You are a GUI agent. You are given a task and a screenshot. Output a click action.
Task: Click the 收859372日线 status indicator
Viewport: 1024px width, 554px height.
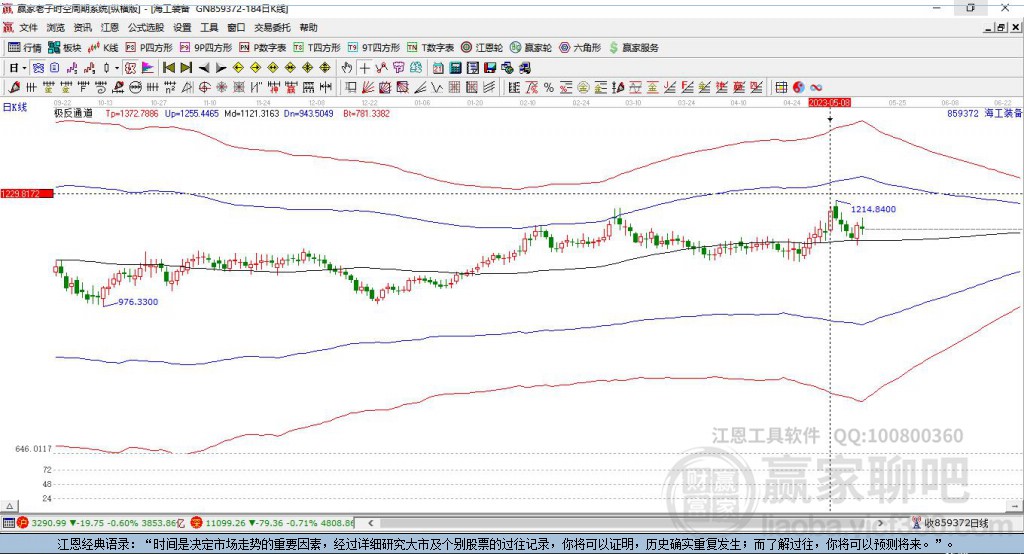[x=950, y=523]
